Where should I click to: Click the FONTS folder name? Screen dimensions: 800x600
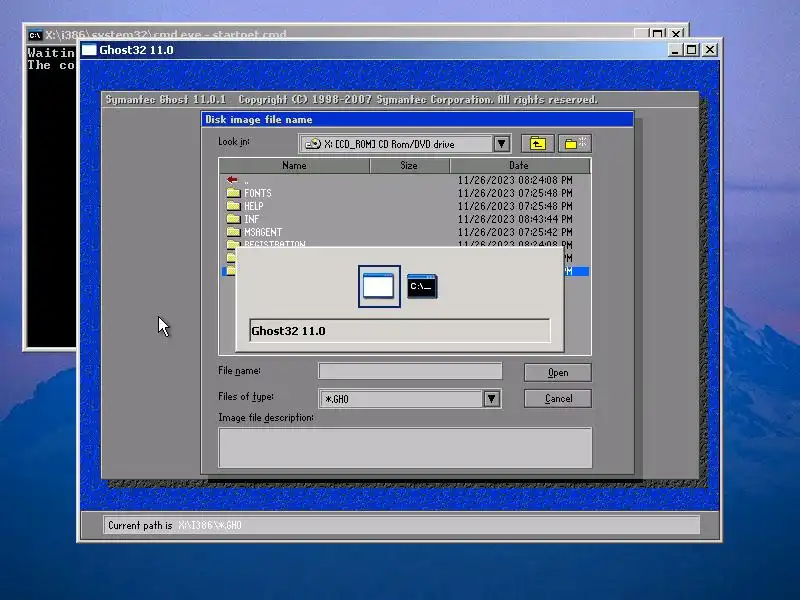258,193
